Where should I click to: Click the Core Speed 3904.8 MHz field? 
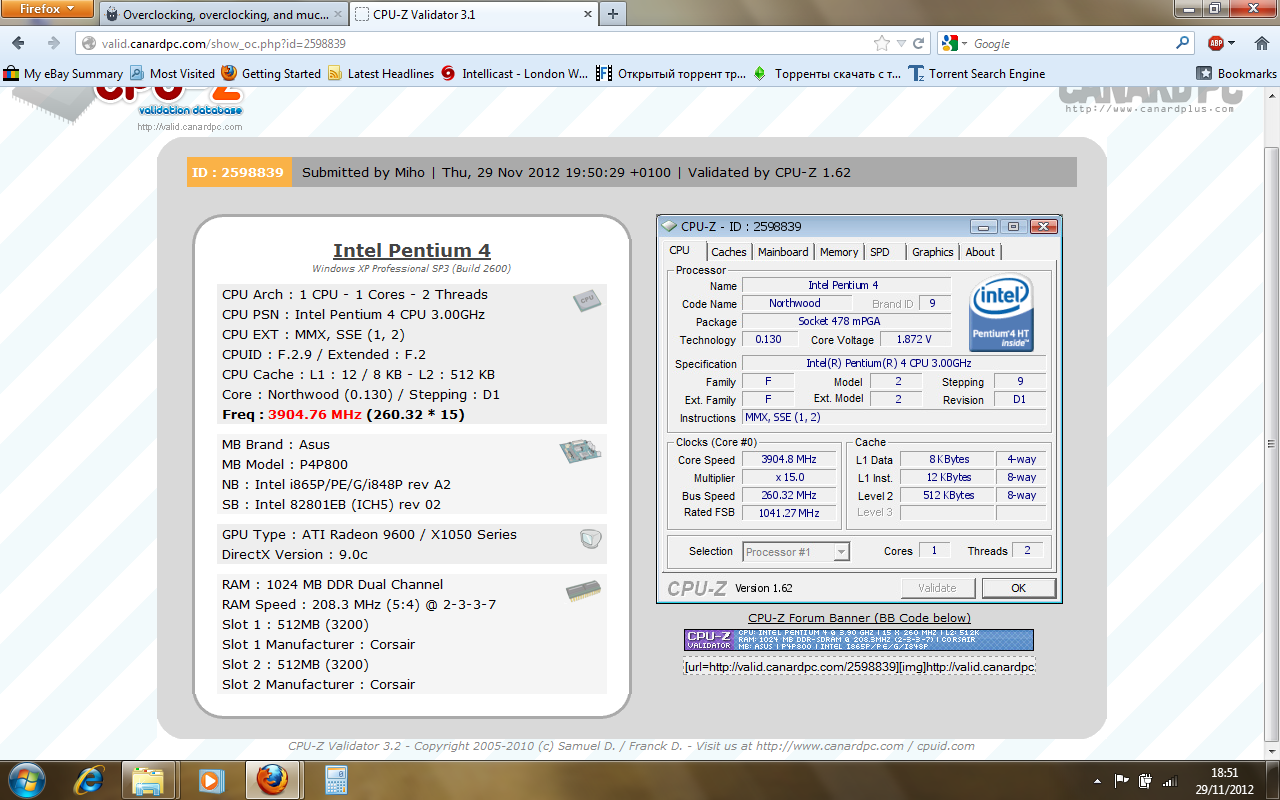(790, 460)
